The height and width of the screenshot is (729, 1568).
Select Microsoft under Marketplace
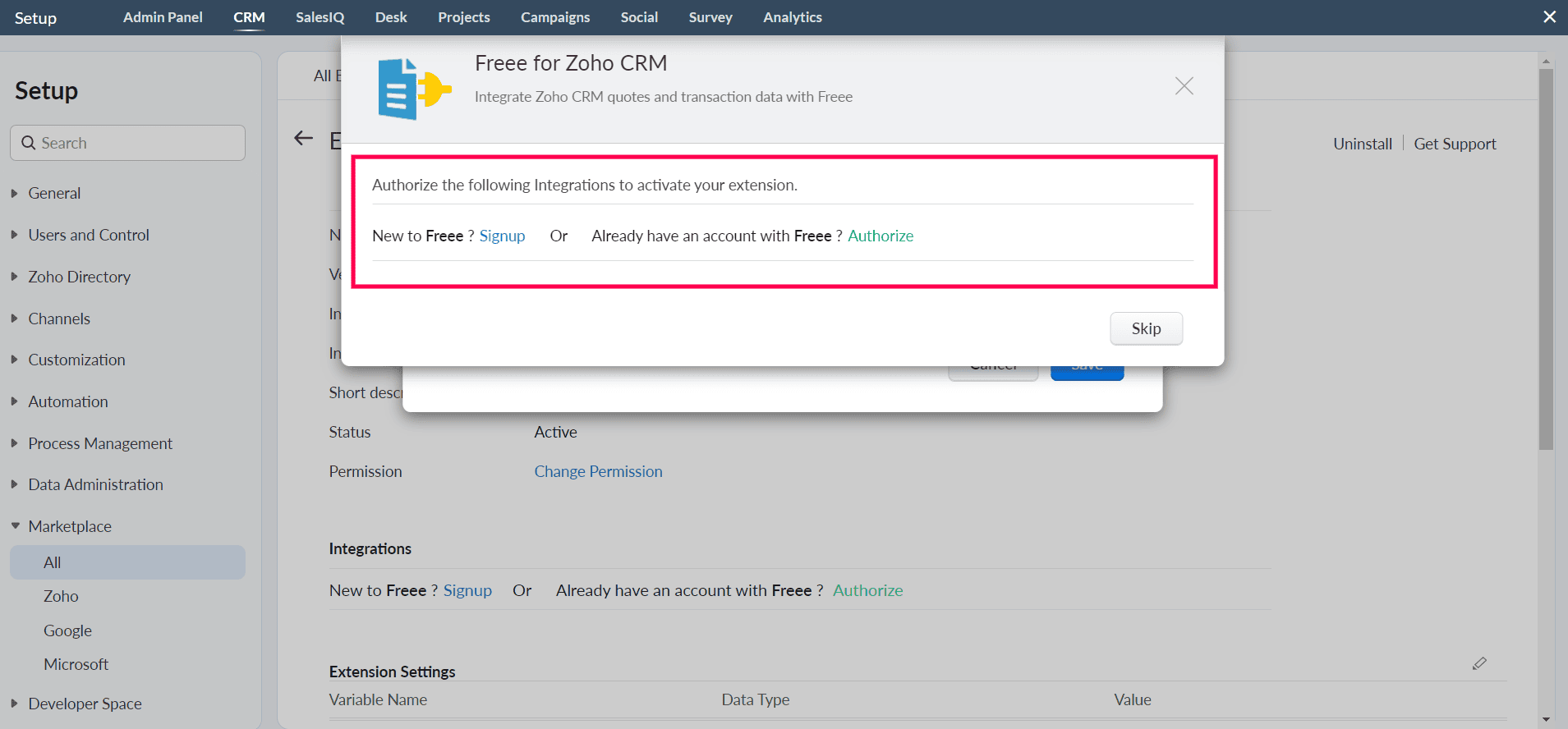click(x=76, y=664)
